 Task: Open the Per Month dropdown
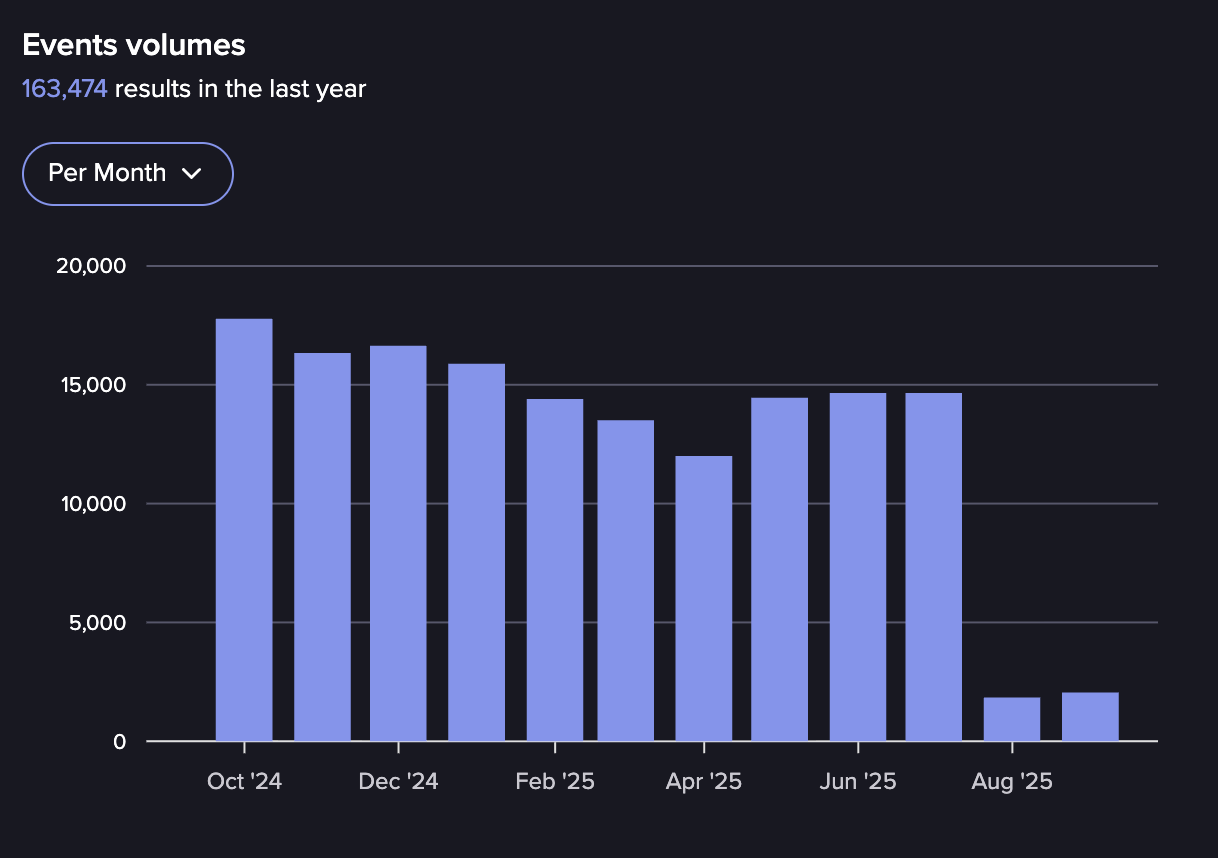point(127,174)
